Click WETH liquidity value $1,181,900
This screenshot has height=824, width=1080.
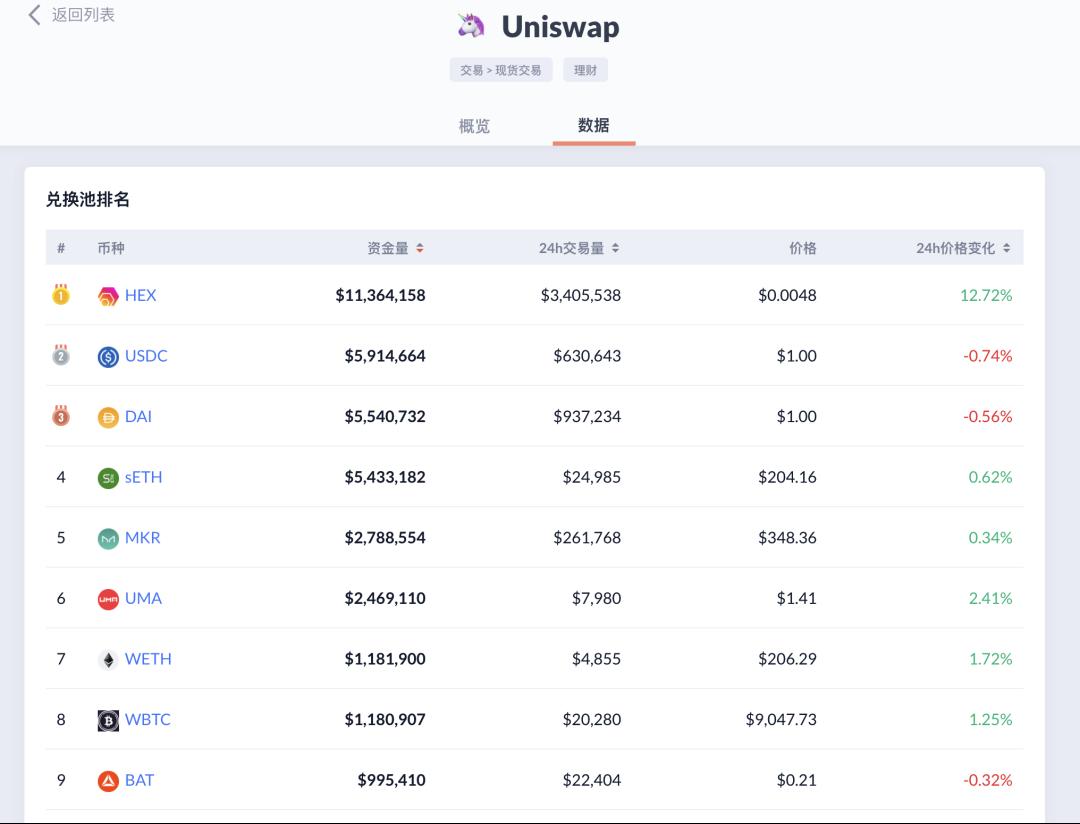point(385,659)
